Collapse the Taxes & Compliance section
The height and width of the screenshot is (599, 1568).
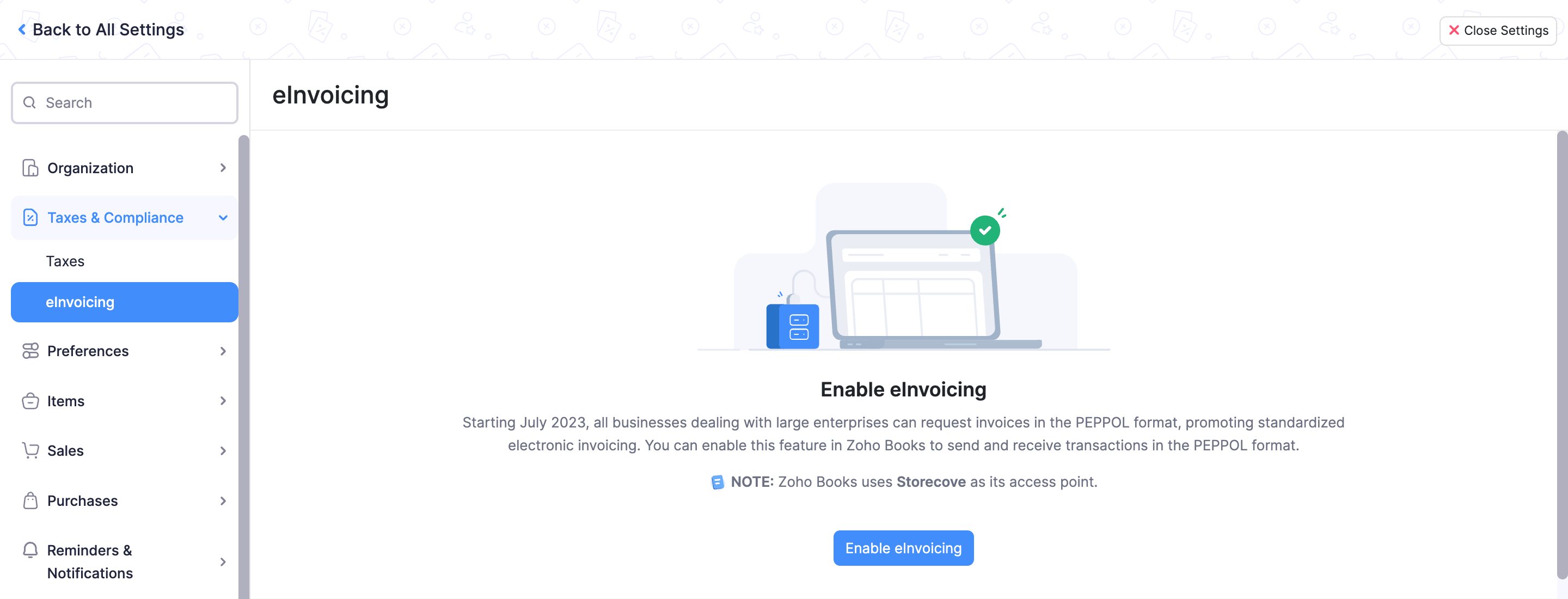point(223,217)
